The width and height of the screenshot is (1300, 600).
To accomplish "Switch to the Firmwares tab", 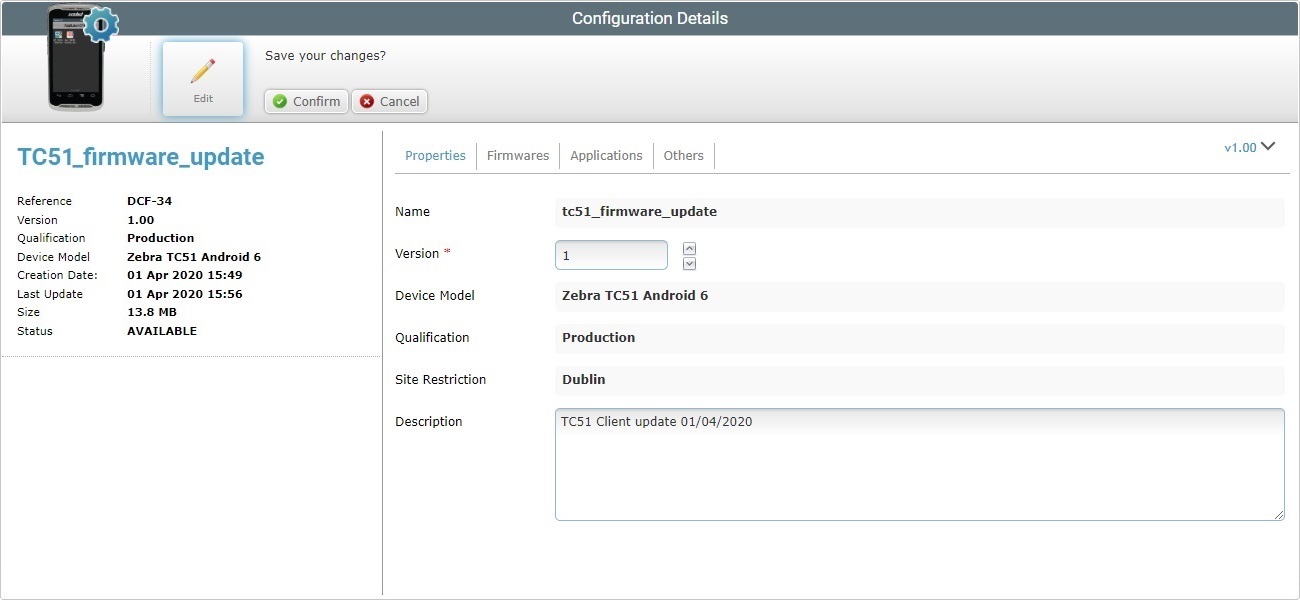I will 517,155.
